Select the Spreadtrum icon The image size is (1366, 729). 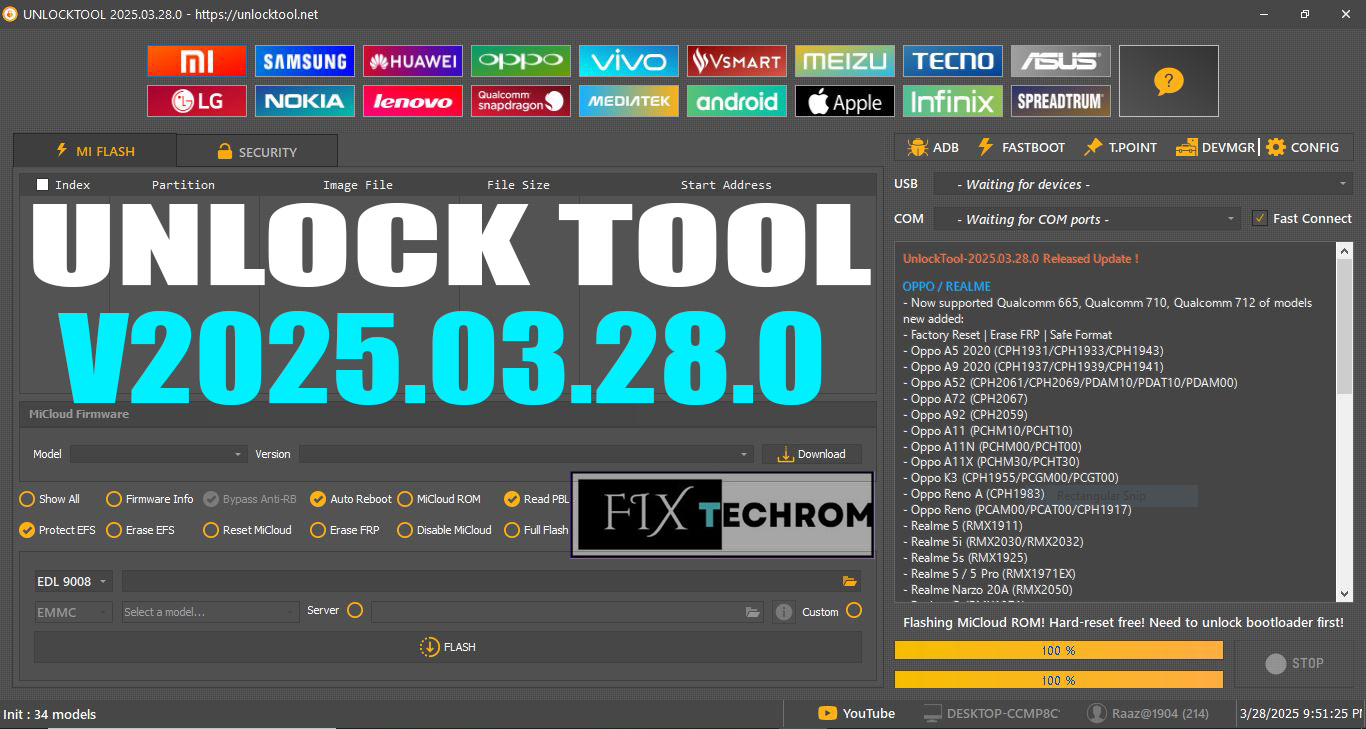pyautogui.click(x=1061, y=101)
